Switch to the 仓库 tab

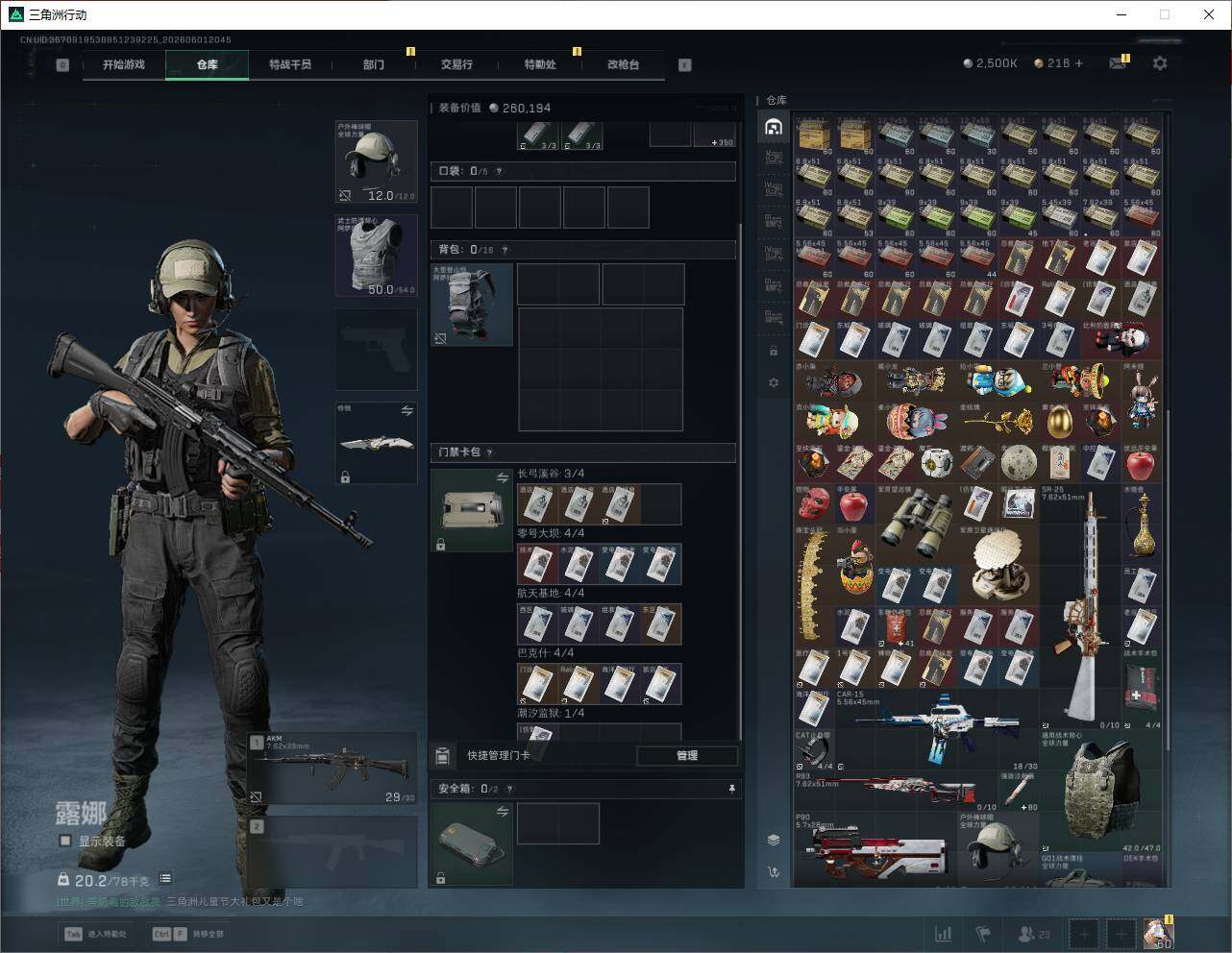point(208,64)
